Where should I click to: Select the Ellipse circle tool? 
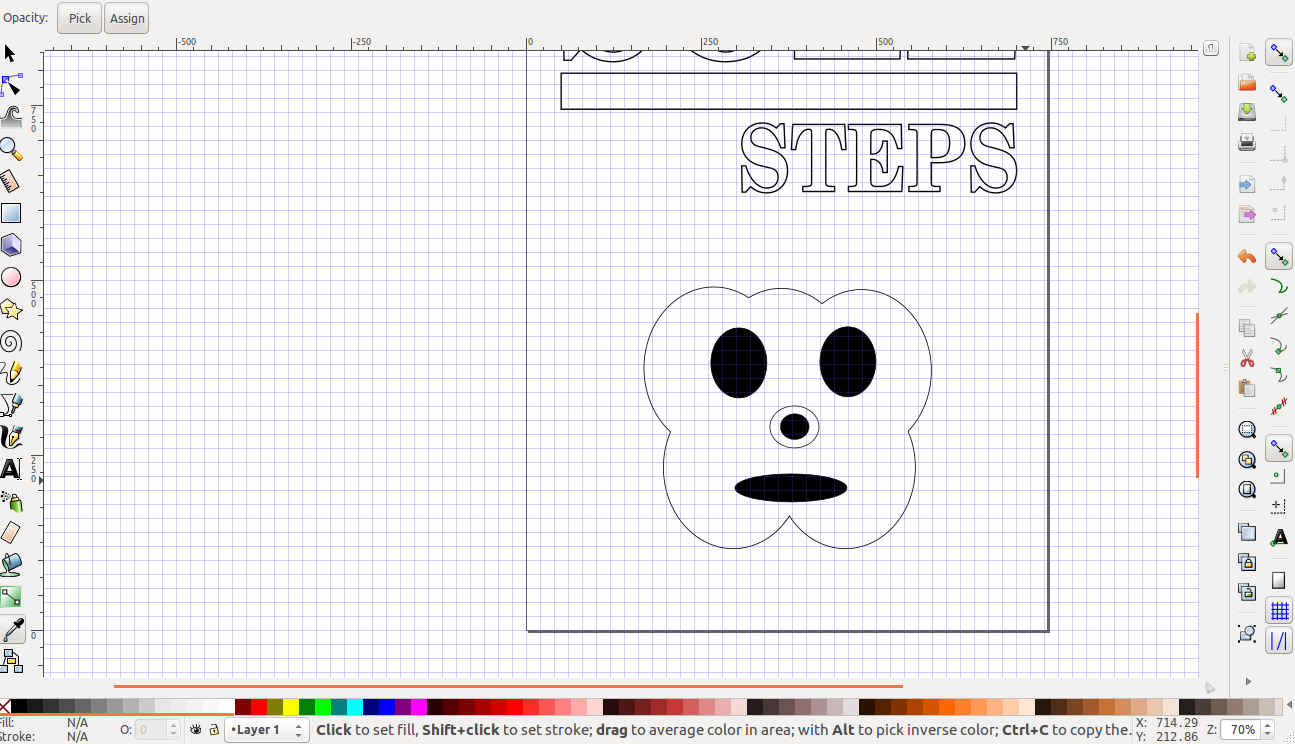pos(11,277)
